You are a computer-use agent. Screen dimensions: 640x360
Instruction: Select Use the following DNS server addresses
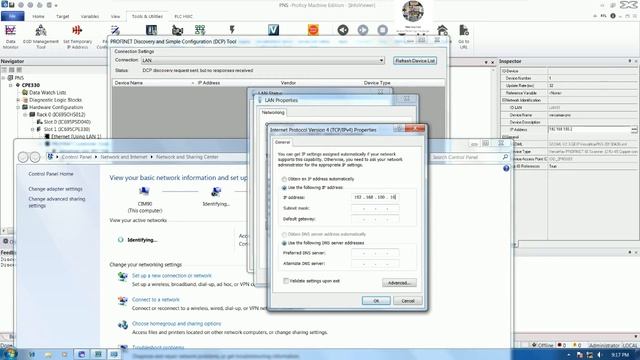(284, 243)
